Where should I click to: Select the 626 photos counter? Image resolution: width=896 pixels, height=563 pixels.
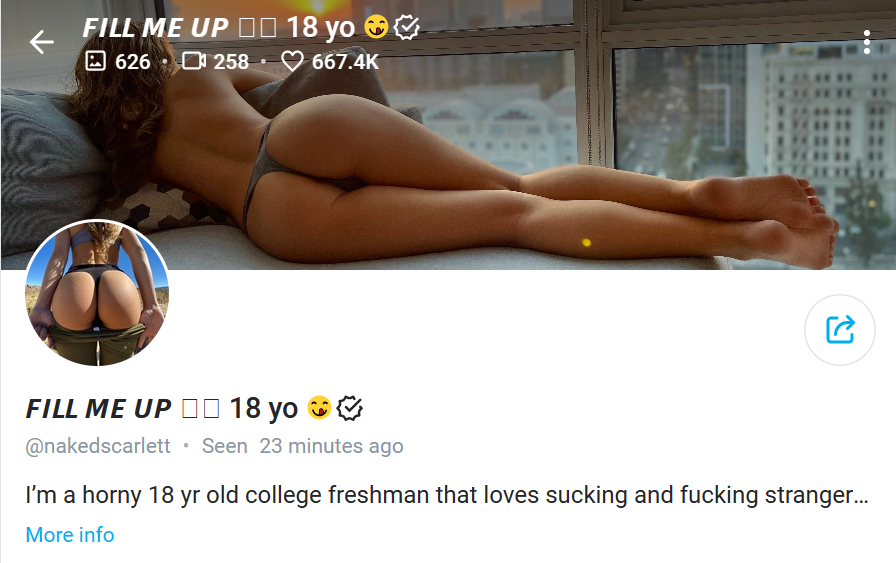133,61
